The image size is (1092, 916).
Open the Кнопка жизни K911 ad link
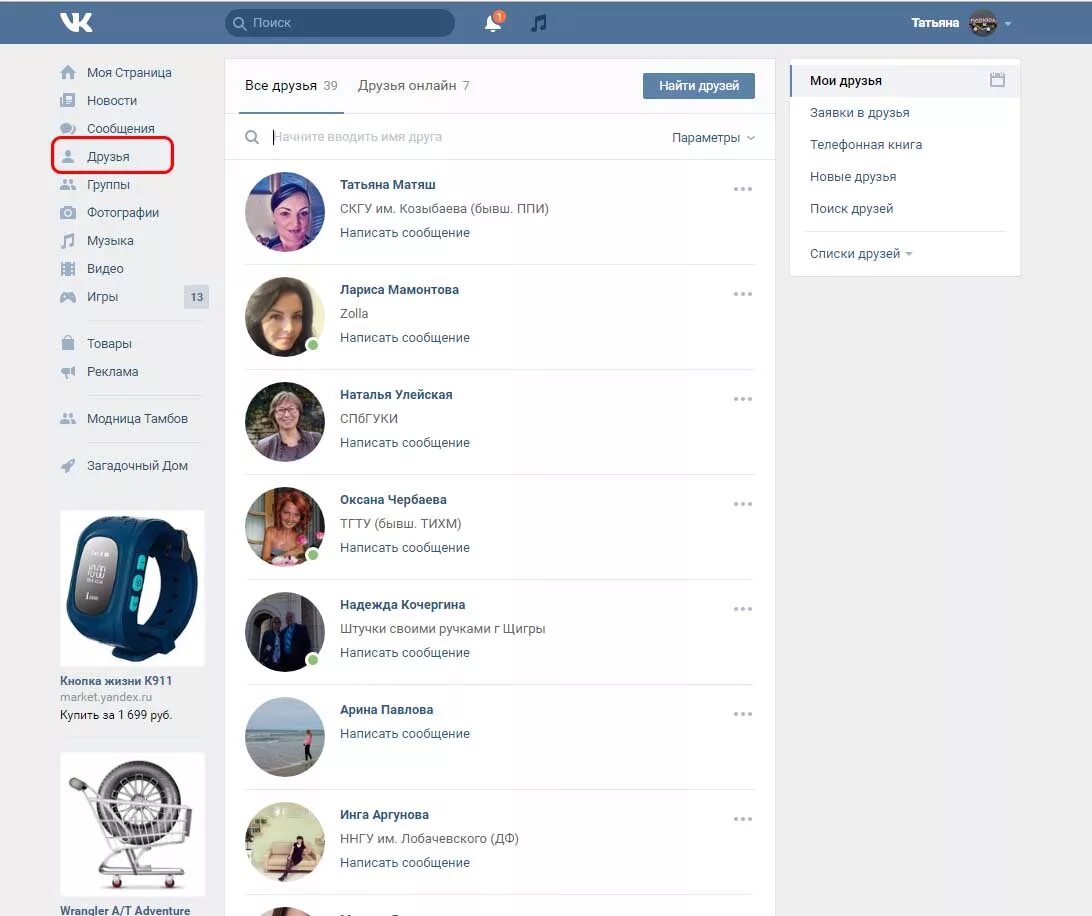[116, 681]
